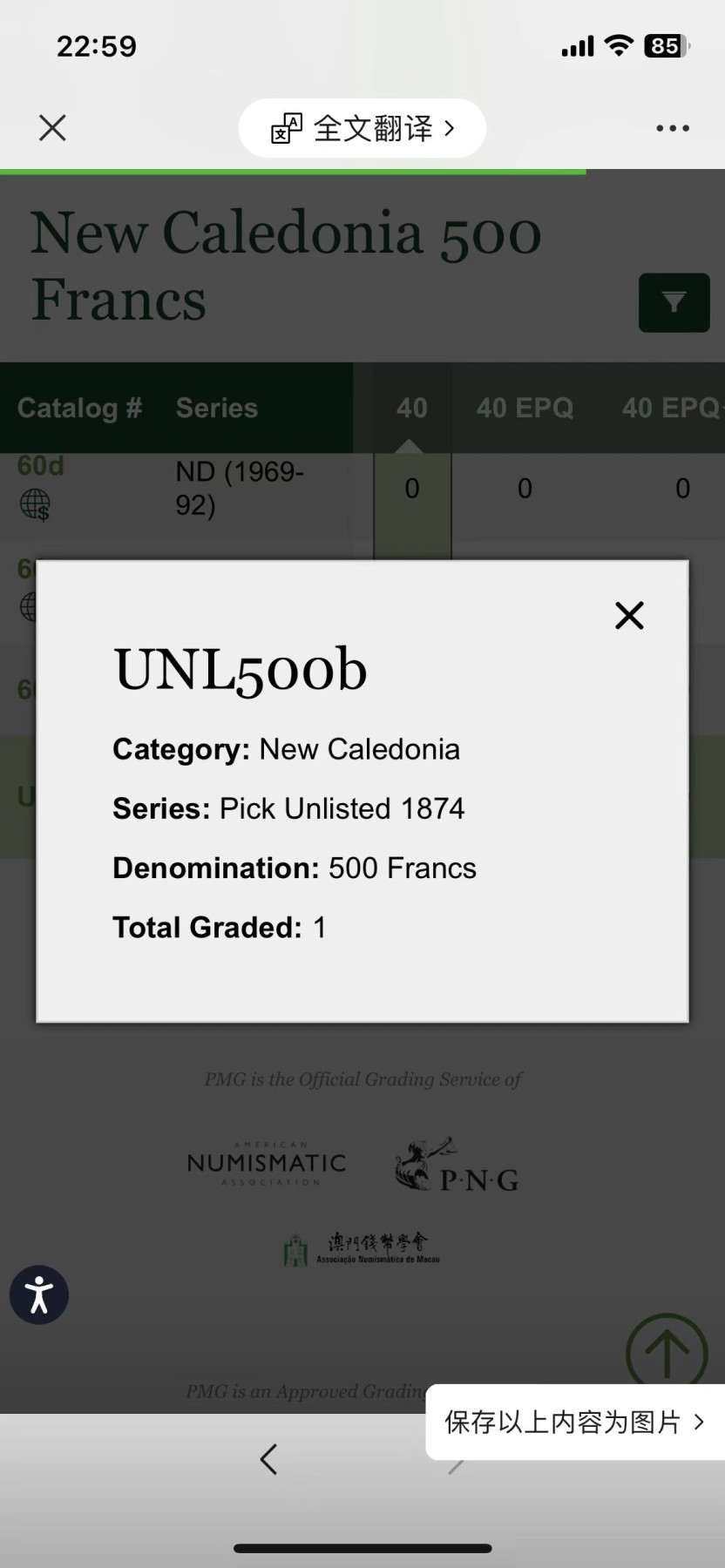Image resolution: width=725 pixels, height=1568 pixels.
Task: Open the accessibility options widget
Action: point(39,1294)
